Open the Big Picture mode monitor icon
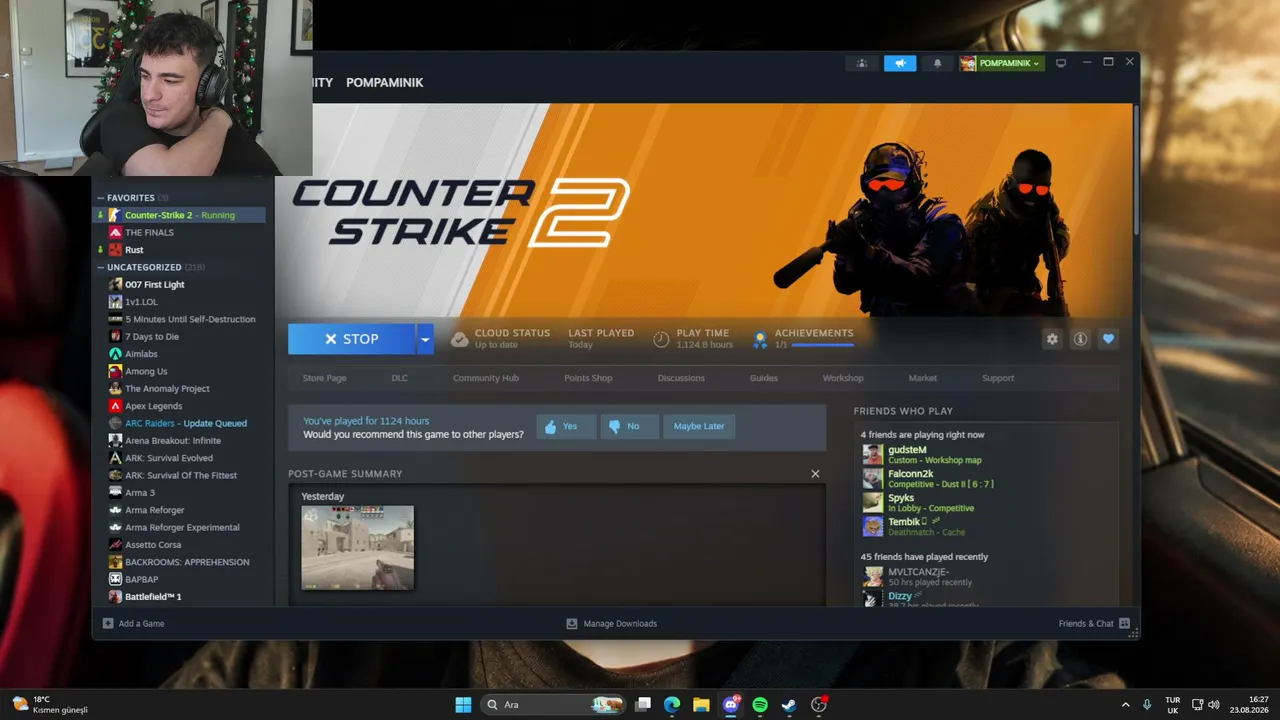Image resolution: width=1280 pixels, height=720 pixels. coord(1061,63)
